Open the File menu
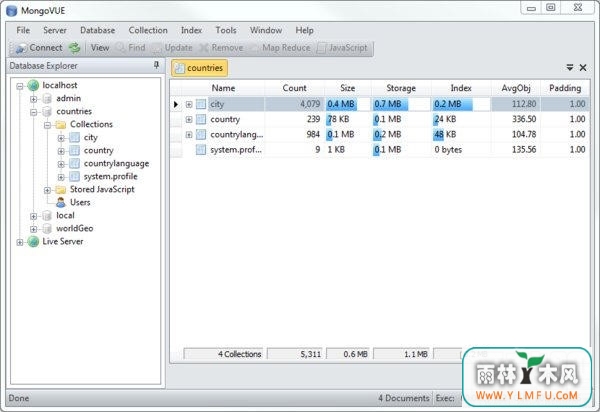The image size is (600, 412). tap(23, 30)
